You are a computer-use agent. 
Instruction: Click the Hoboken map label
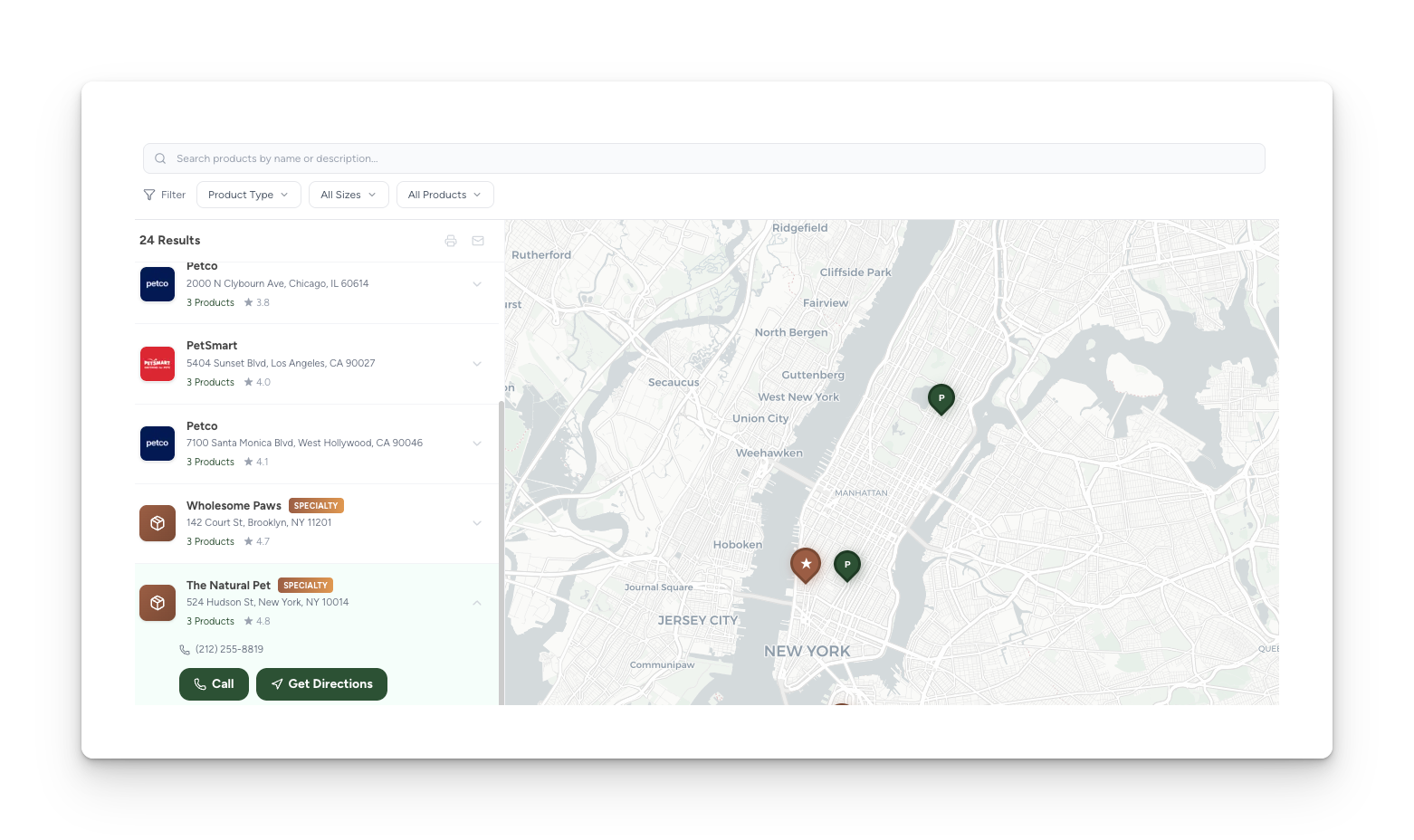click(738, 545)
